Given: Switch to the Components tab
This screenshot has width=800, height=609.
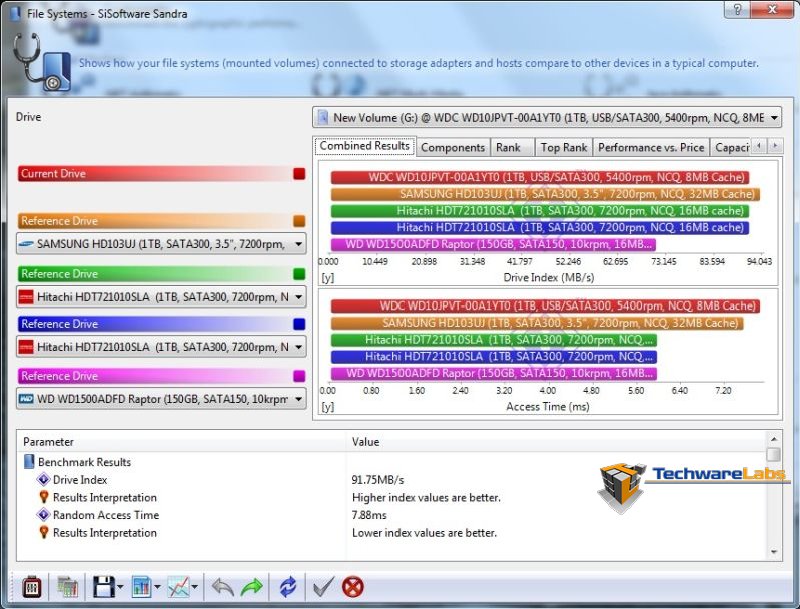Looking at the screenshot, I should (453, 147).
